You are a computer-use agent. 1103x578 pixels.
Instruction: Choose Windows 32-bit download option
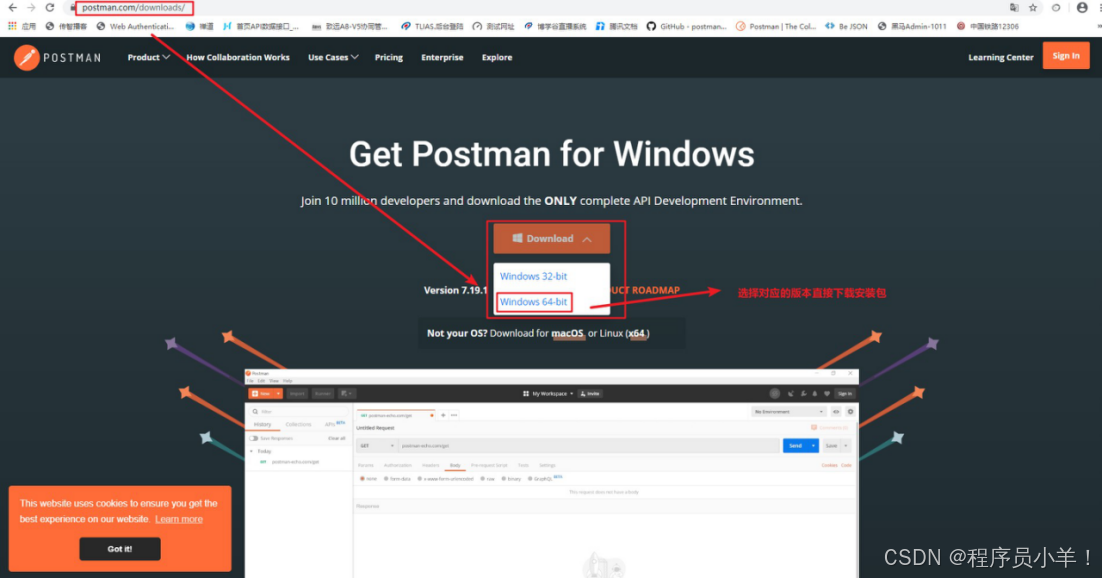[x=533, y=276]
